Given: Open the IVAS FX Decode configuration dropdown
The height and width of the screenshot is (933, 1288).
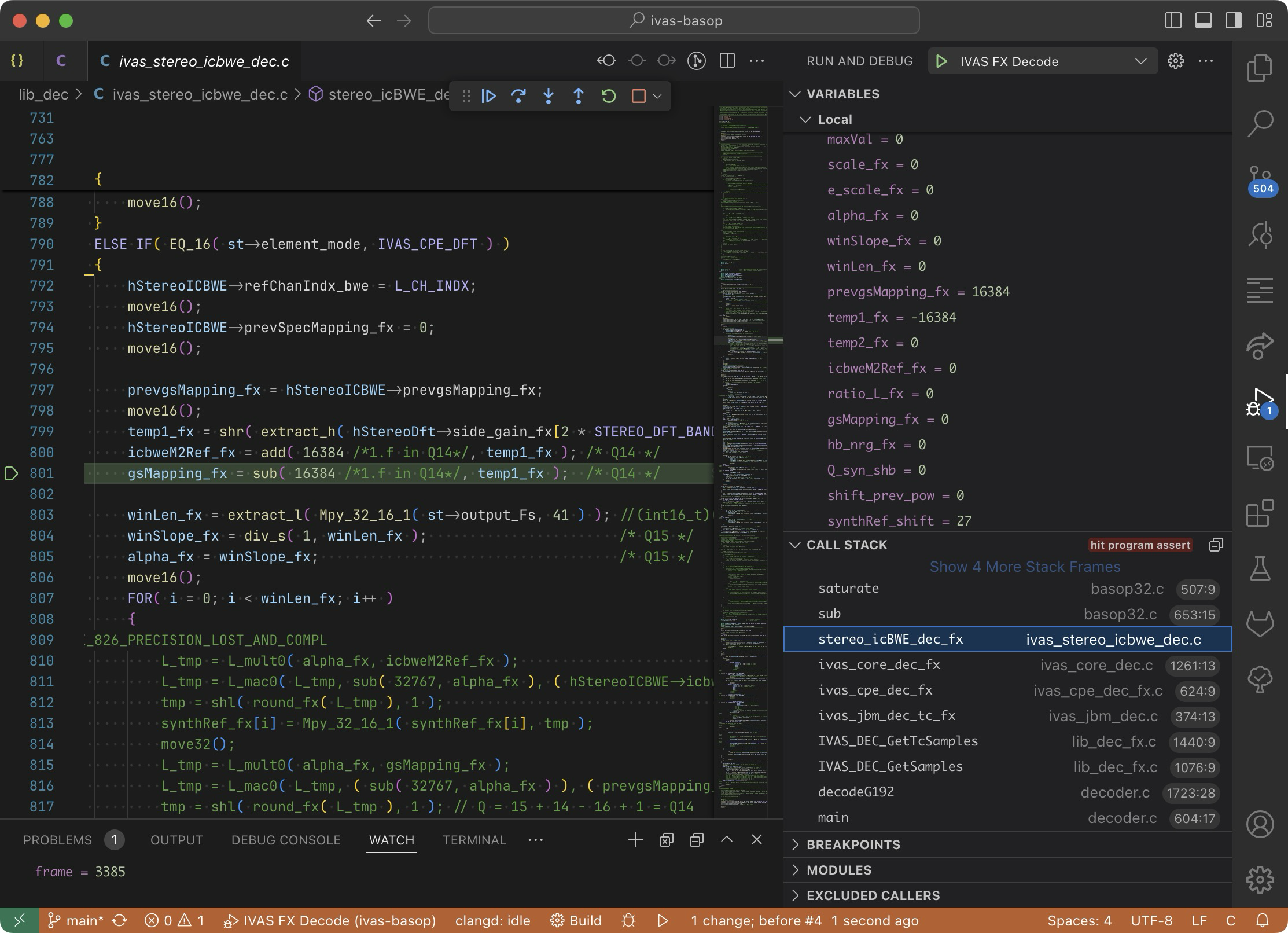Looking at the screenshot, I should 1140,61.
